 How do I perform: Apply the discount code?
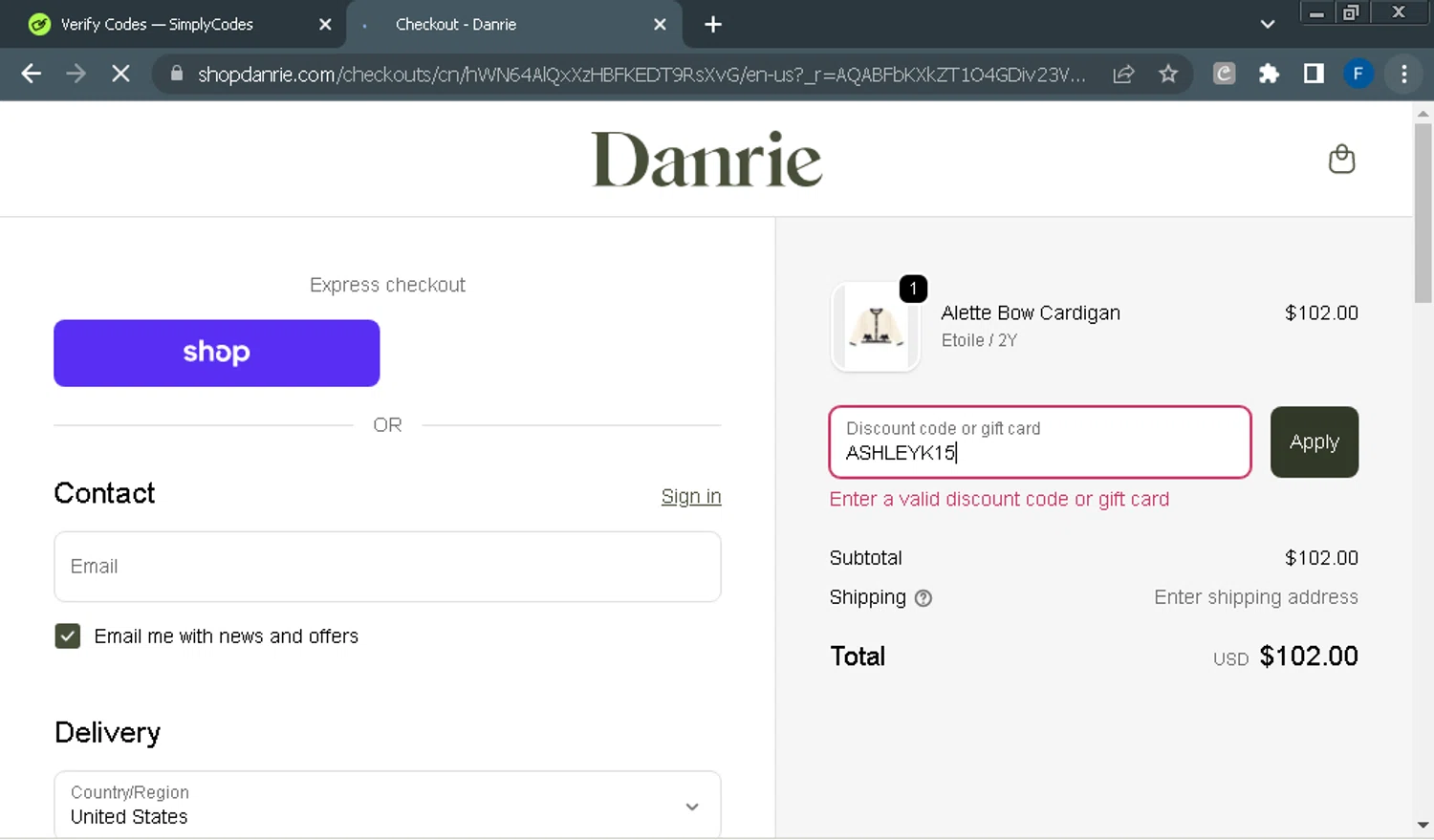point(1314,442)
